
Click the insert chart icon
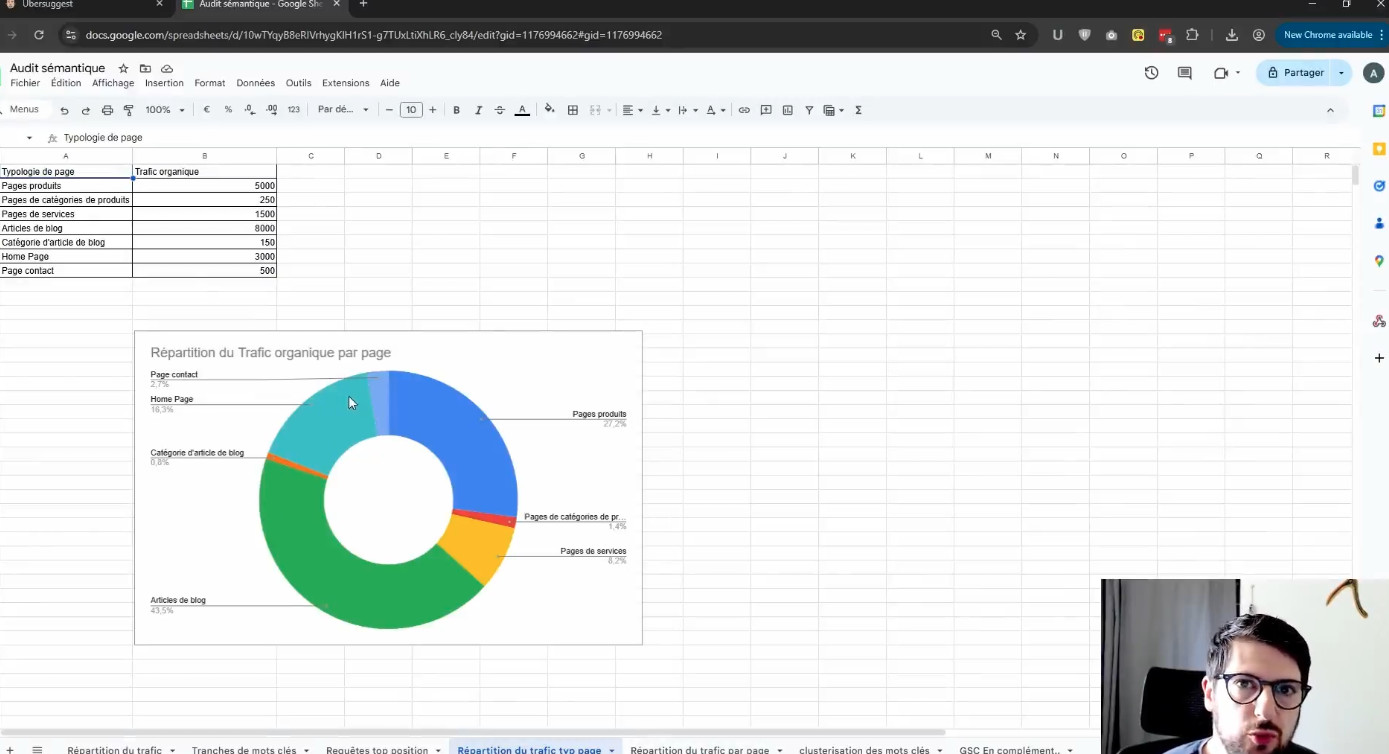788,110
